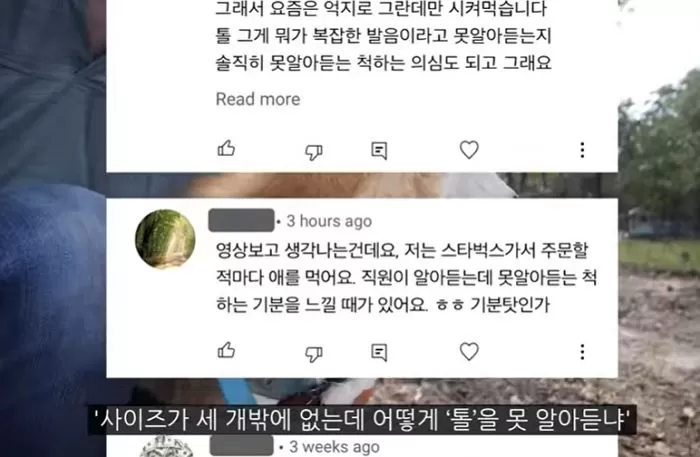Open three-dot menu on Starbucks comment
Screen dimensions: 700x457
pyautogui.click(x=582, y=352)
